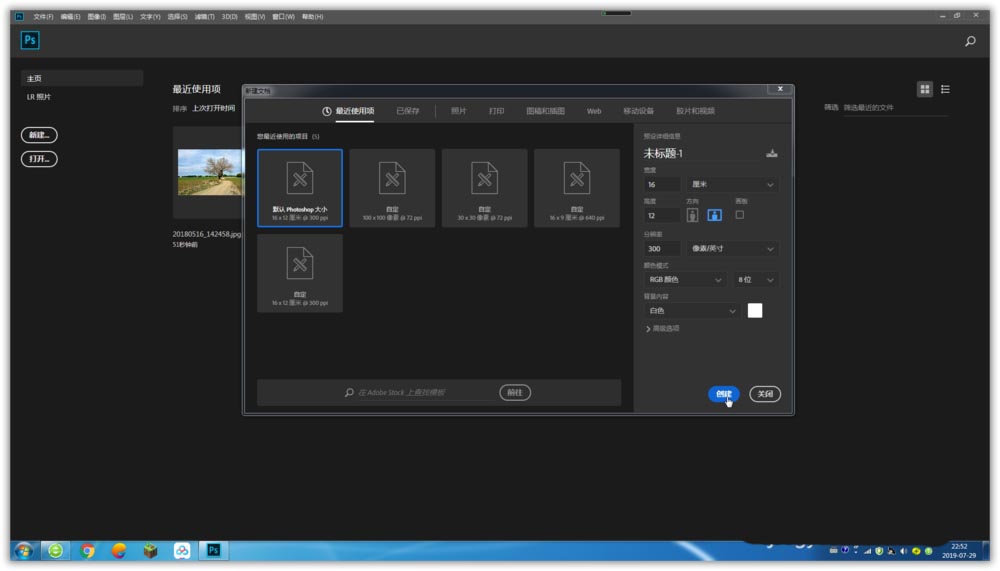The height and width of the screenshot is (571, 1000).
Task: Click the 前往 go button
Action: click(515, 392)
